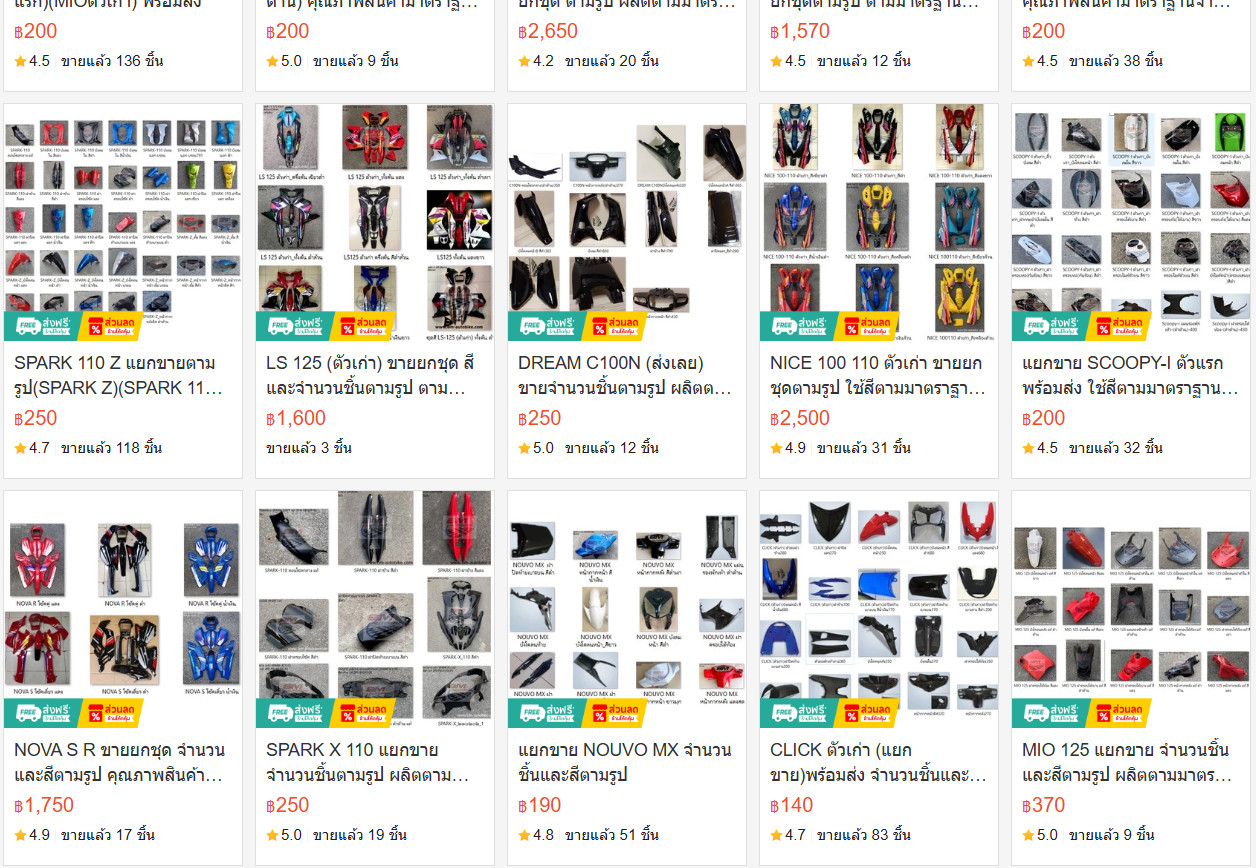1256x868 pixels.
Task: Click star rating 4.7 under SPARK 110 Z
Action: click(x=32, y=448)
